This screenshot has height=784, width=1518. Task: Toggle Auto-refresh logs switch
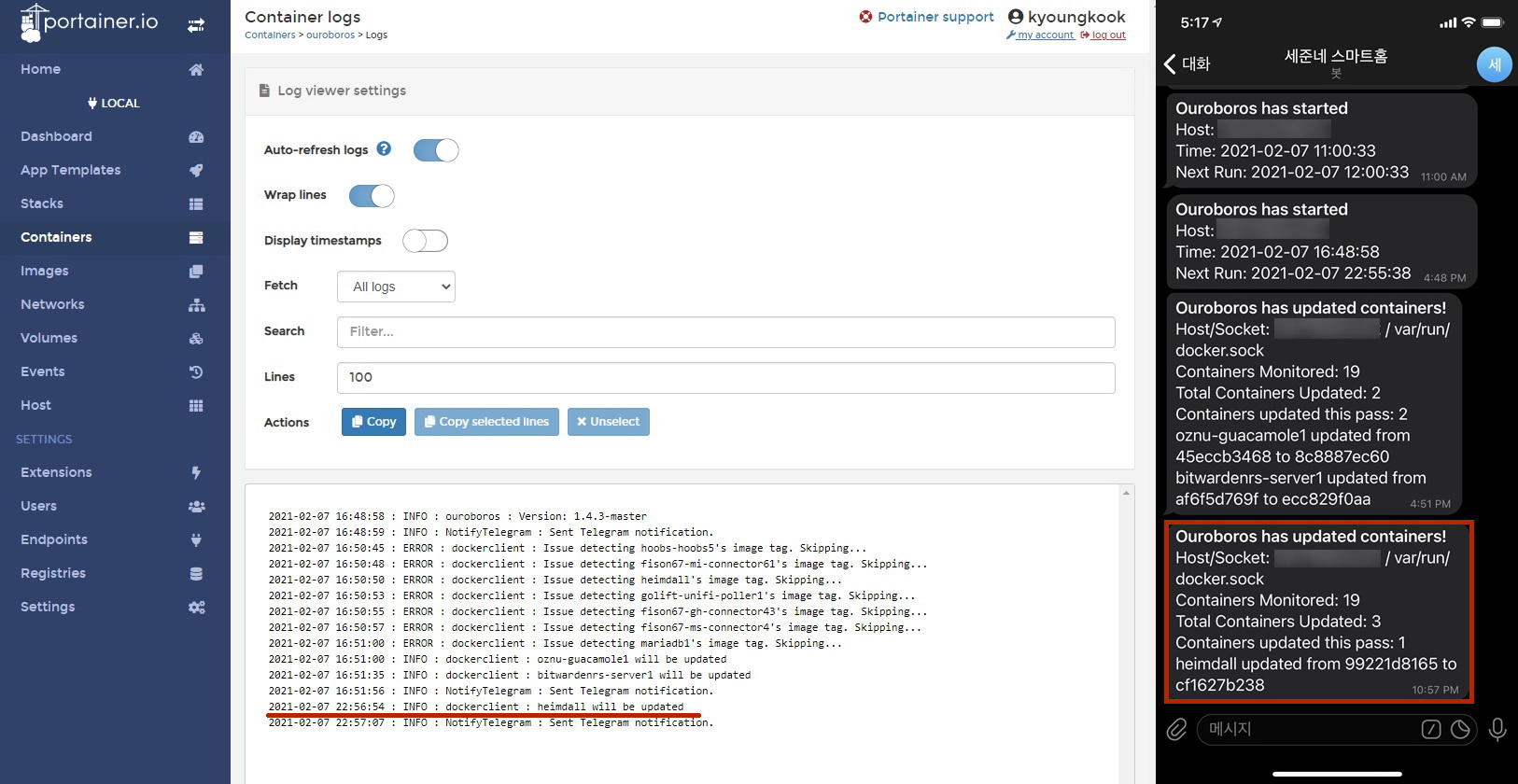coord(436,150)
